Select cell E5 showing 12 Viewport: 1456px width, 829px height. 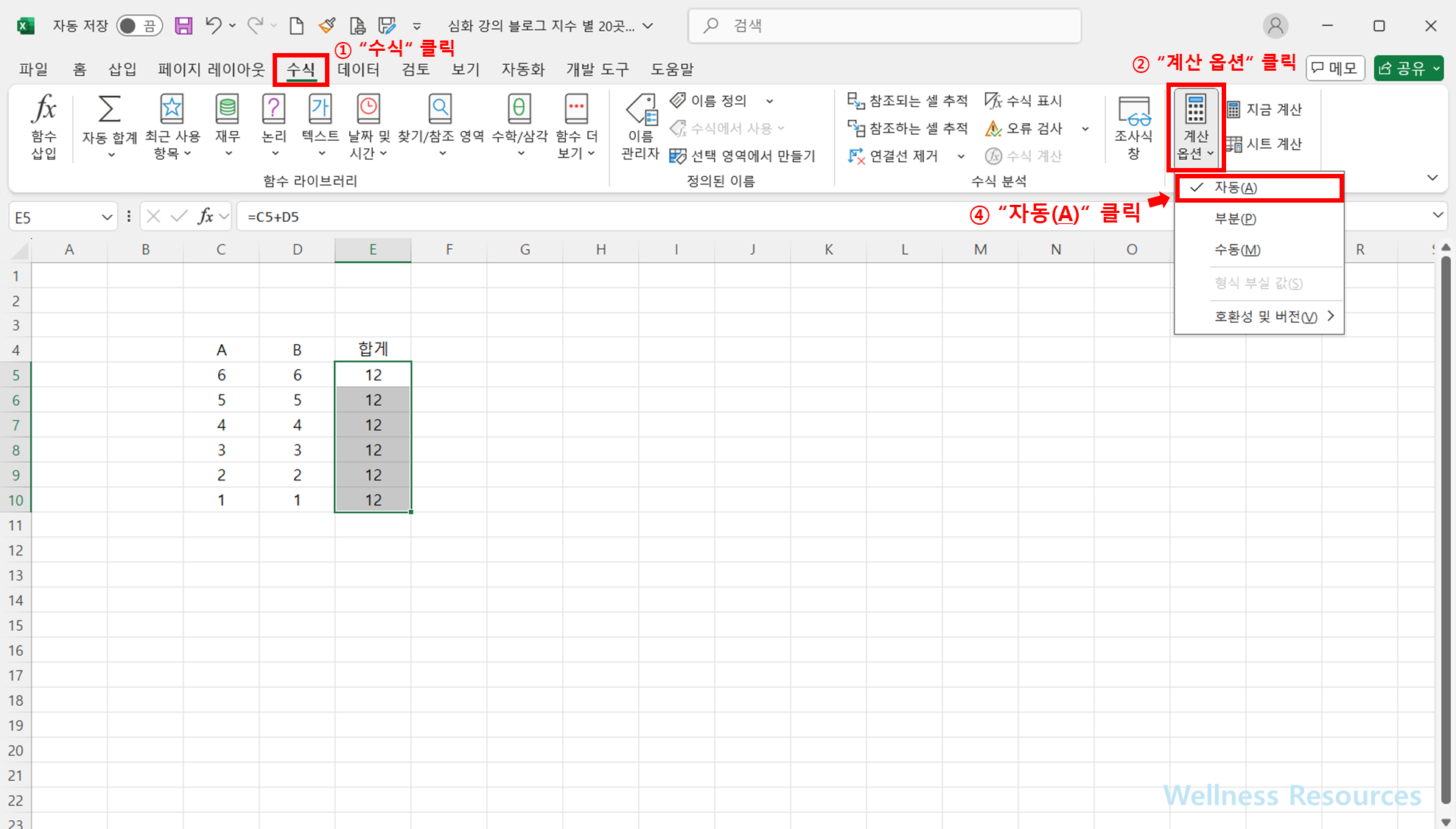click(373, 375)
